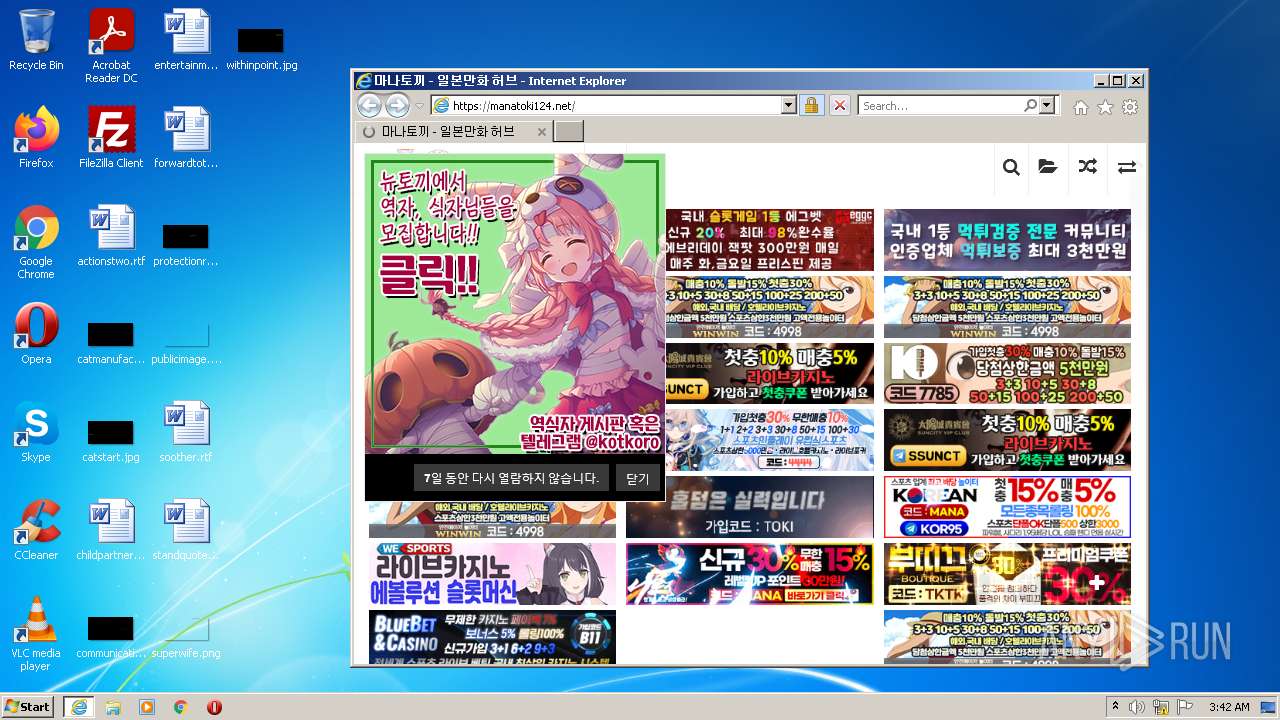This screenshot has height=720, width=1280.
Task: Open the 가입코드 : TOKI banner
Action: click(749, 507)
